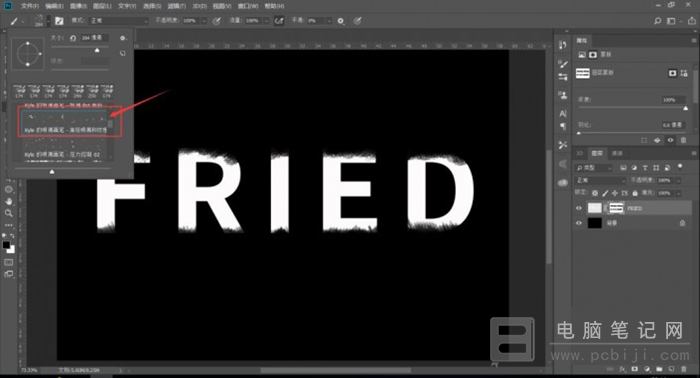The image size is (700, 378).
Task: Open the Filter menu (滤镜)
Action: (x=176, y=6)
